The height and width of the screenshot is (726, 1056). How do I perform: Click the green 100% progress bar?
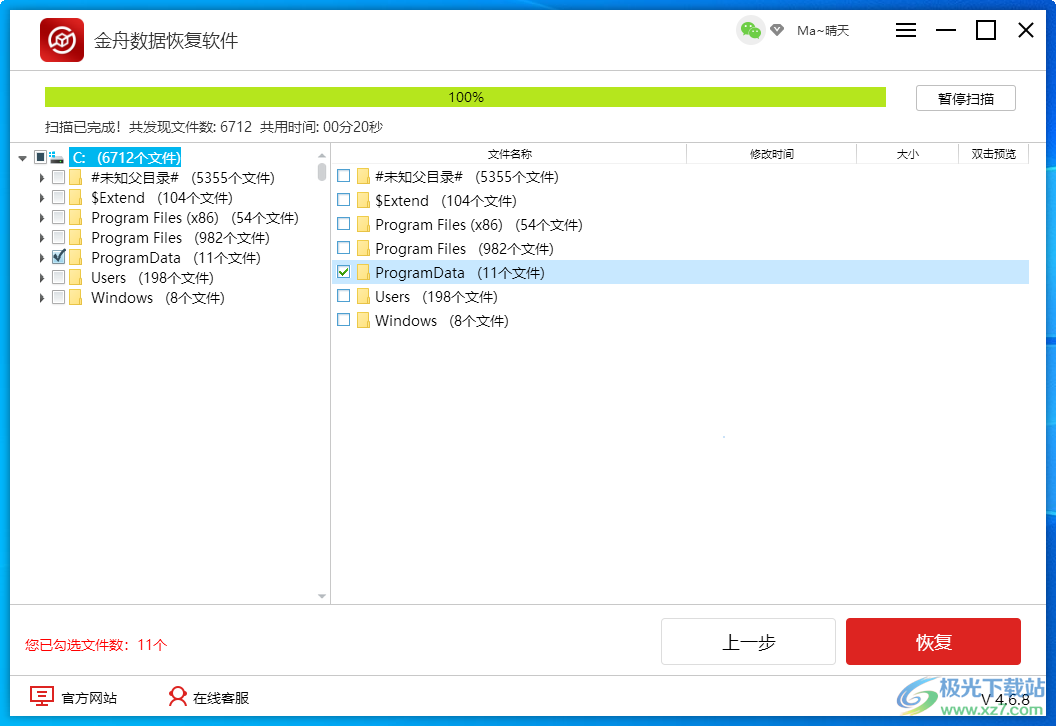(x=465, y=97)
